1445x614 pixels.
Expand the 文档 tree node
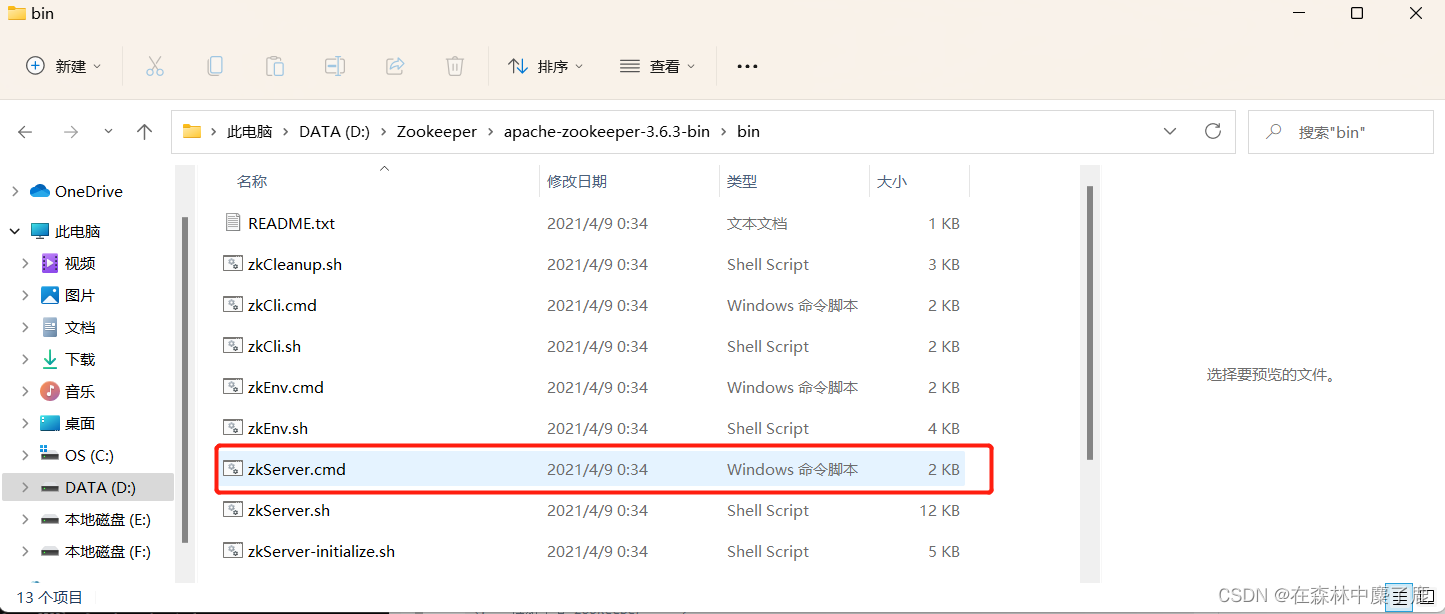point(26,327)
